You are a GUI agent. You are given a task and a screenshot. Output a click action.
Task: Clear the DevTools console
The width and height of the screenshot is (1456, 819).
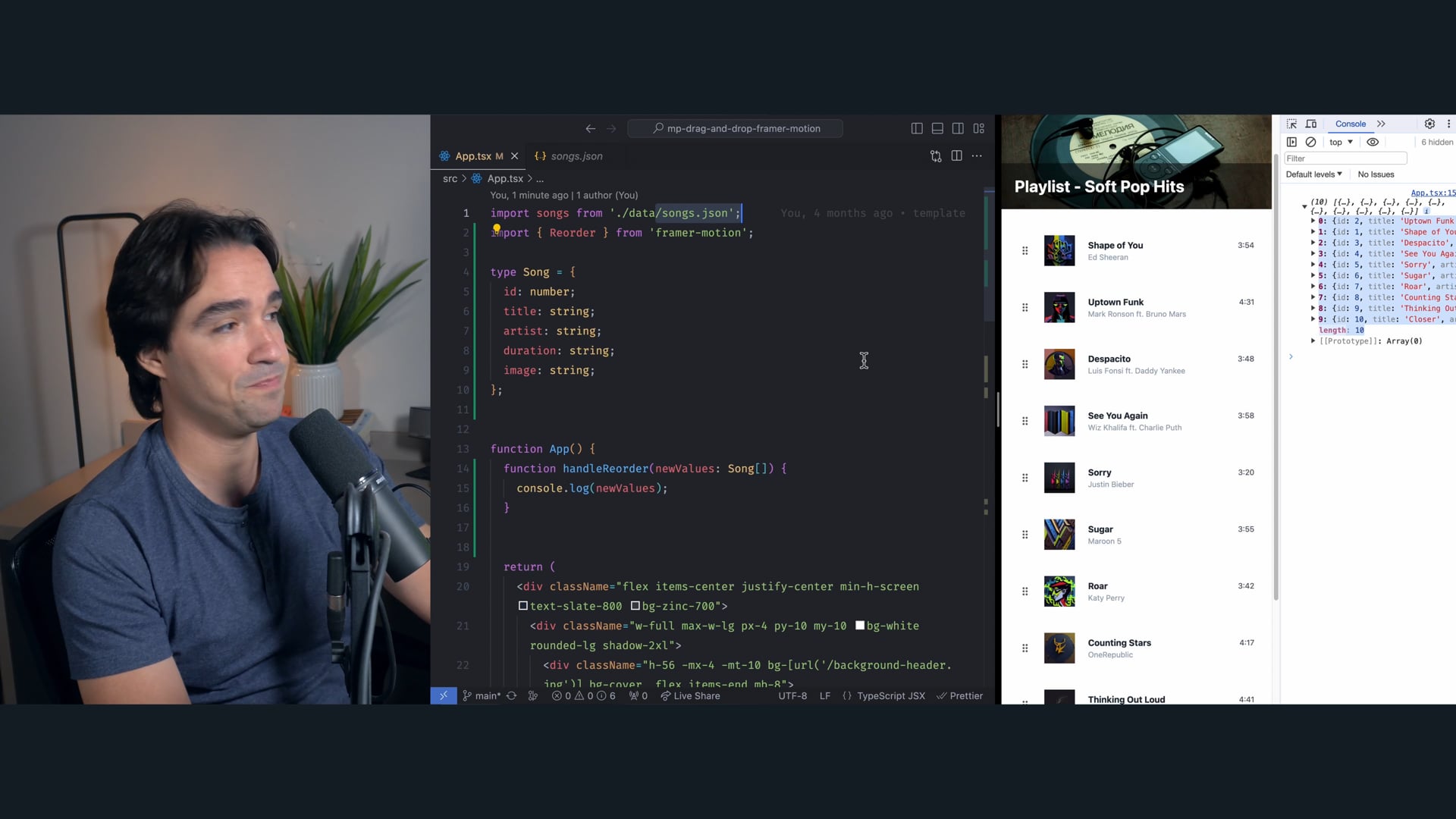(x=1310, y=142)
